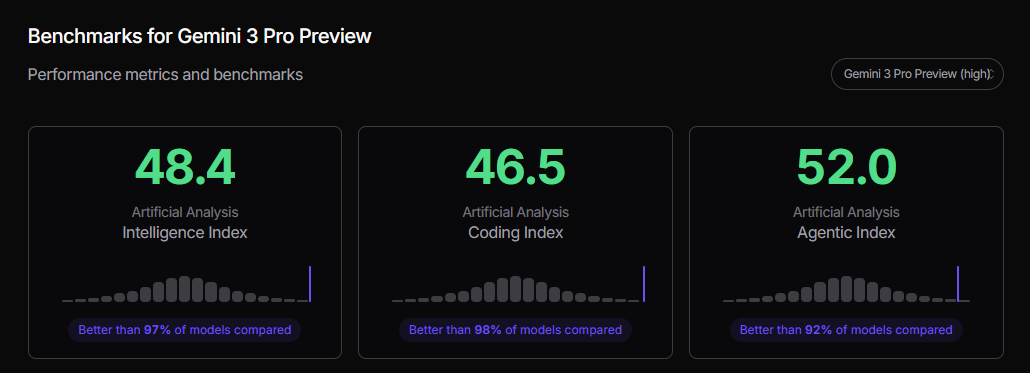Click the 'Better than 98% of models compared' badge
The width and height of the screenshot is (1030, 373).
click(x=515, y=330)
